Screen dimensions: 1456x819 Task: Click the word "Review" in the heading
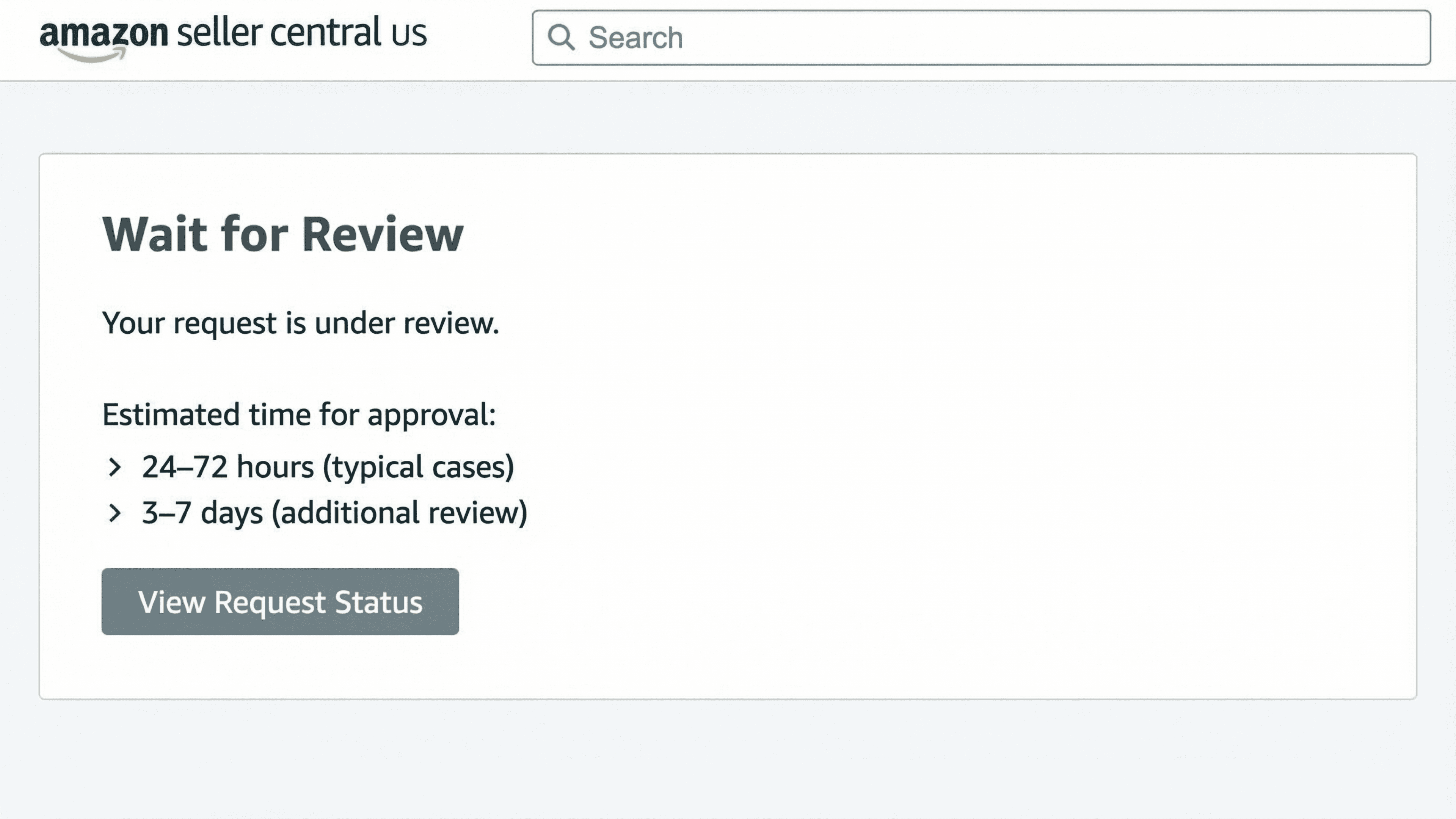(383, 234)
